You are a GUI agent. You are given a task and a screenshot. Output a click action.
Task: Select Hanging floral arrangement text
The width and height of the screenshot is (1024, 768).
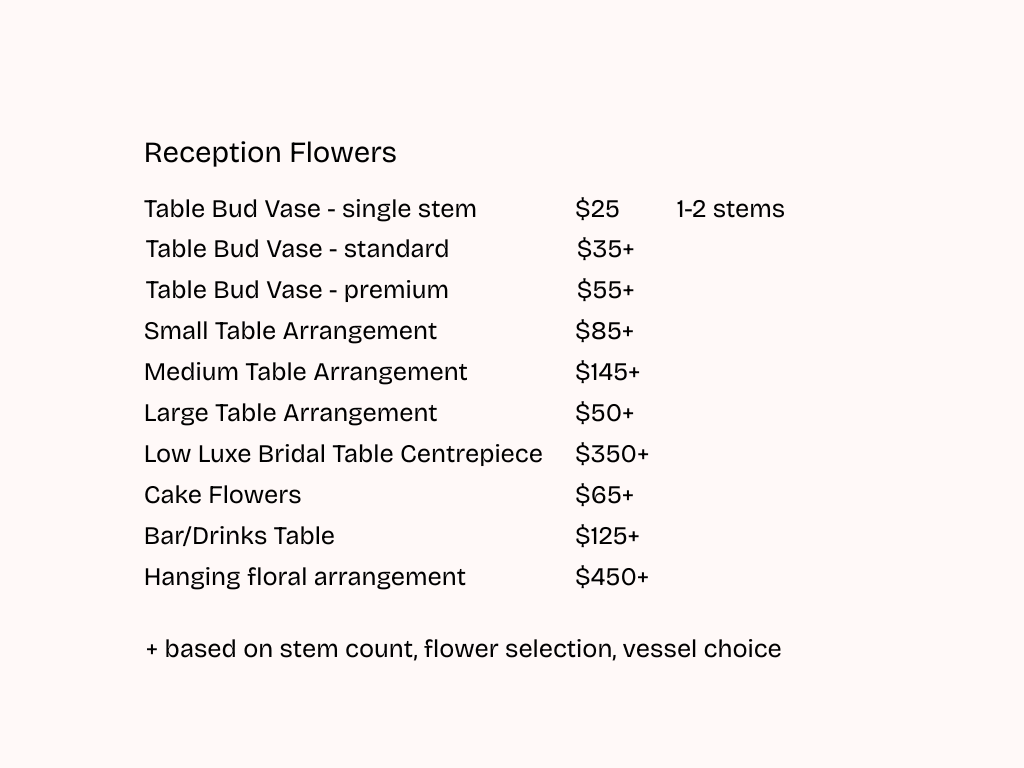(x=305, y=578)
